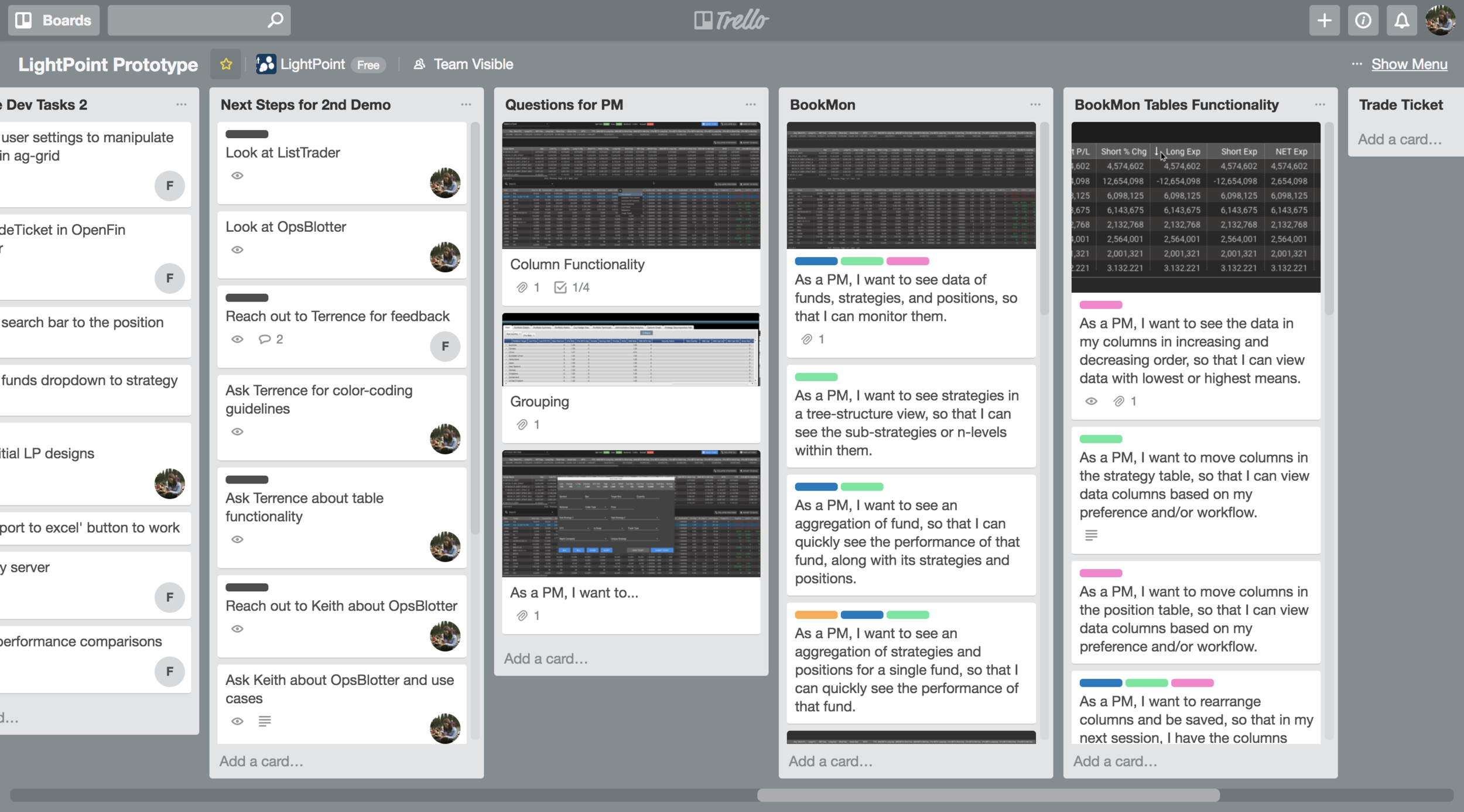Click eye icon on Ask Terrence about table functionality

[237, 540]
